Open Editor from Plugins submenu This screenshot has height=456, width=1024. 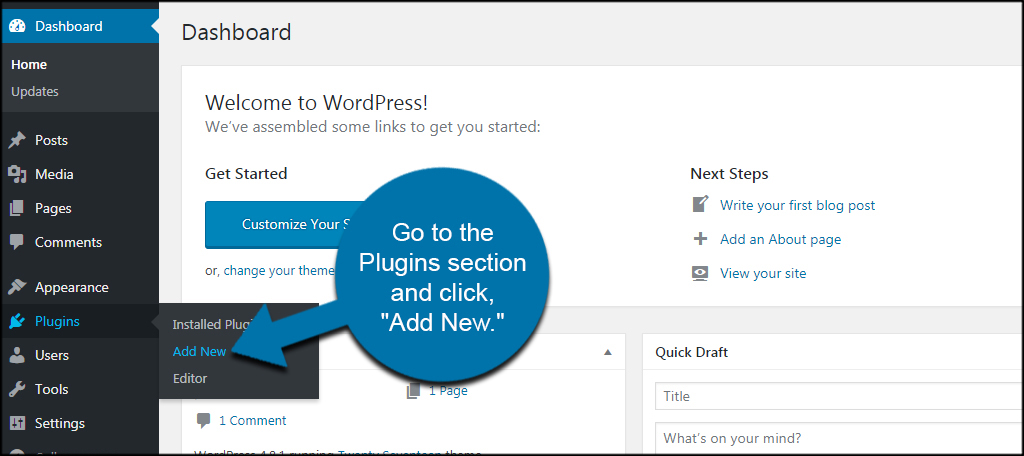pyautogui.click(x=190, y=378)
